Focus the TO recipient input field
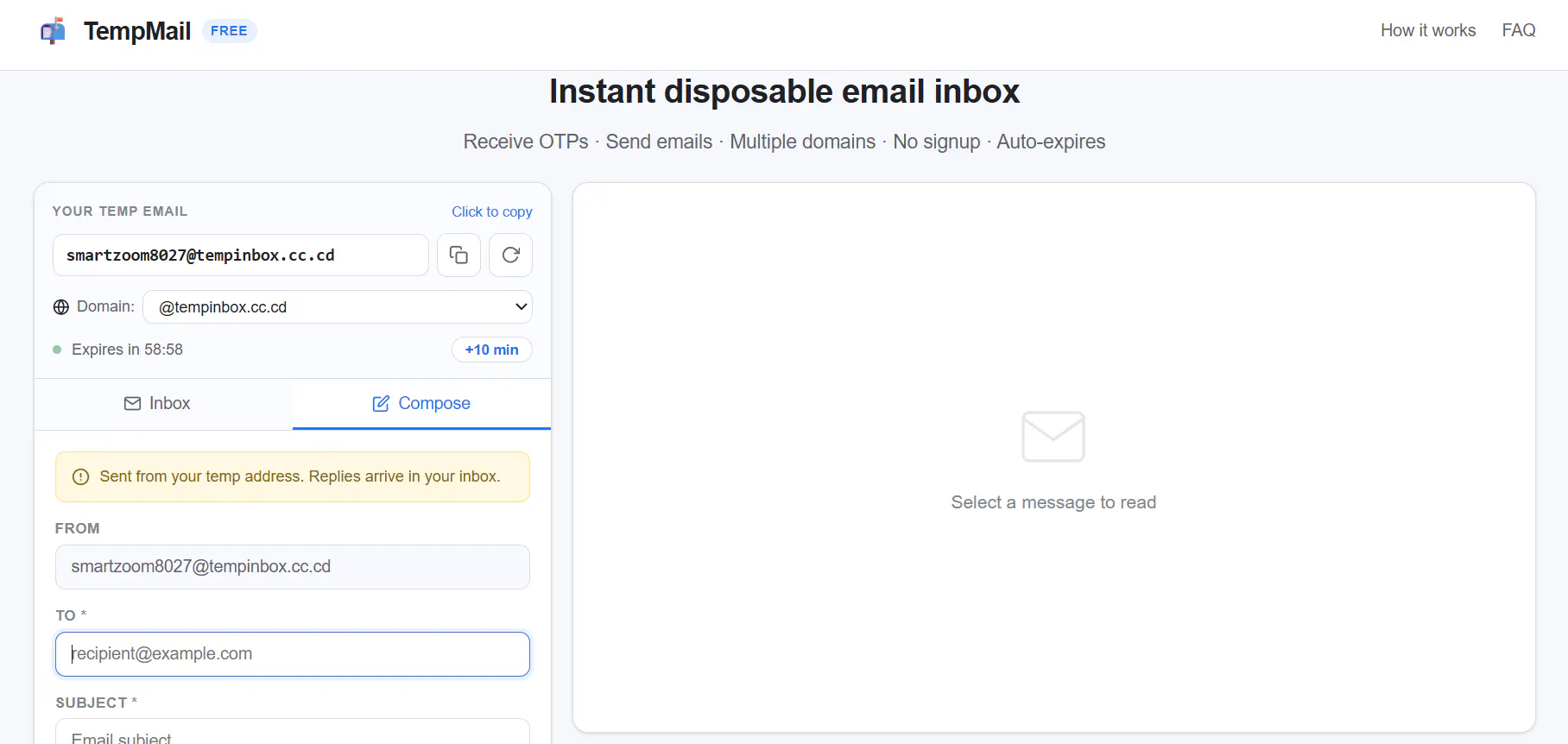 (x=293, y=654)
